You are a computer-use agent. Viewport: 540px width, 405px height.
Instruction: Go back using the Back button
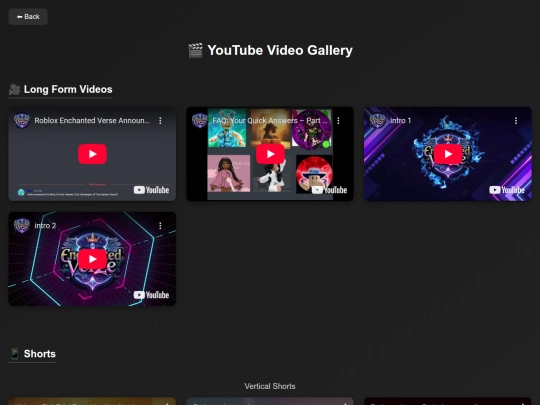click(x=28, y=17)
